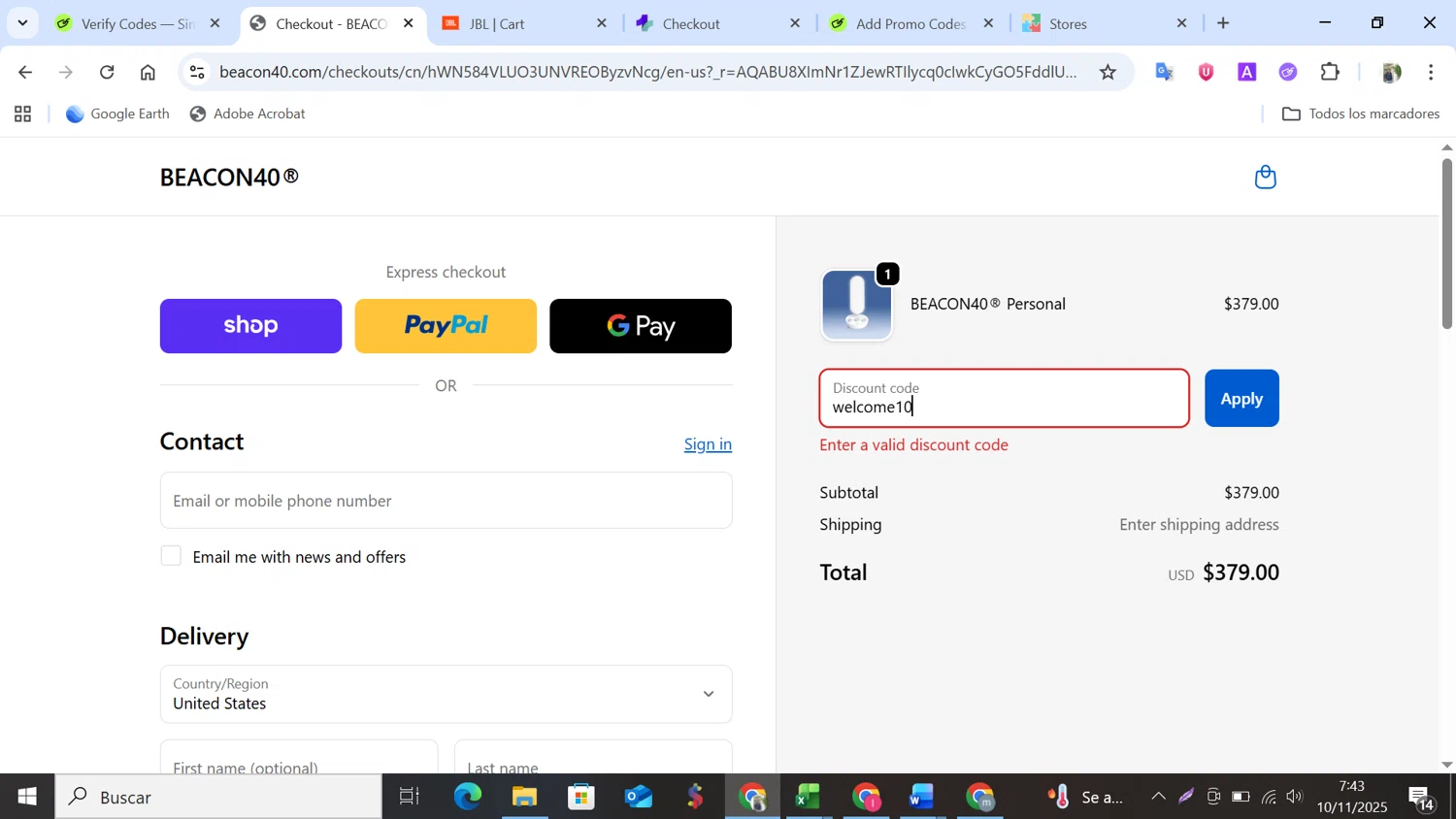Open the Chrome three-dot menu
Viewport: 1456px width, 819px height.
1431,72
